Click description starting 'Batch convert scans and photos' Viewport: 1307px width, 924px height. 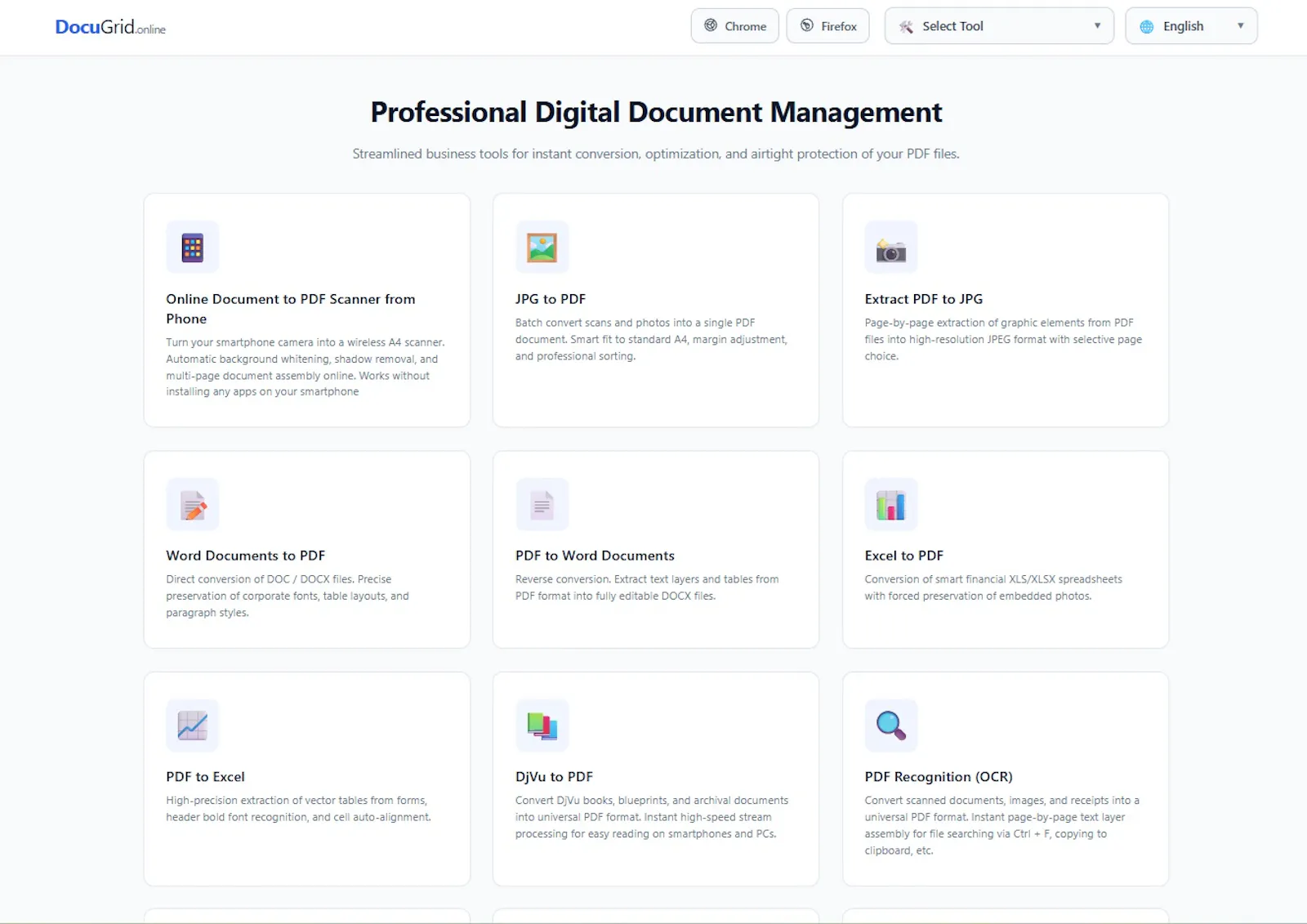coord(651,339)
